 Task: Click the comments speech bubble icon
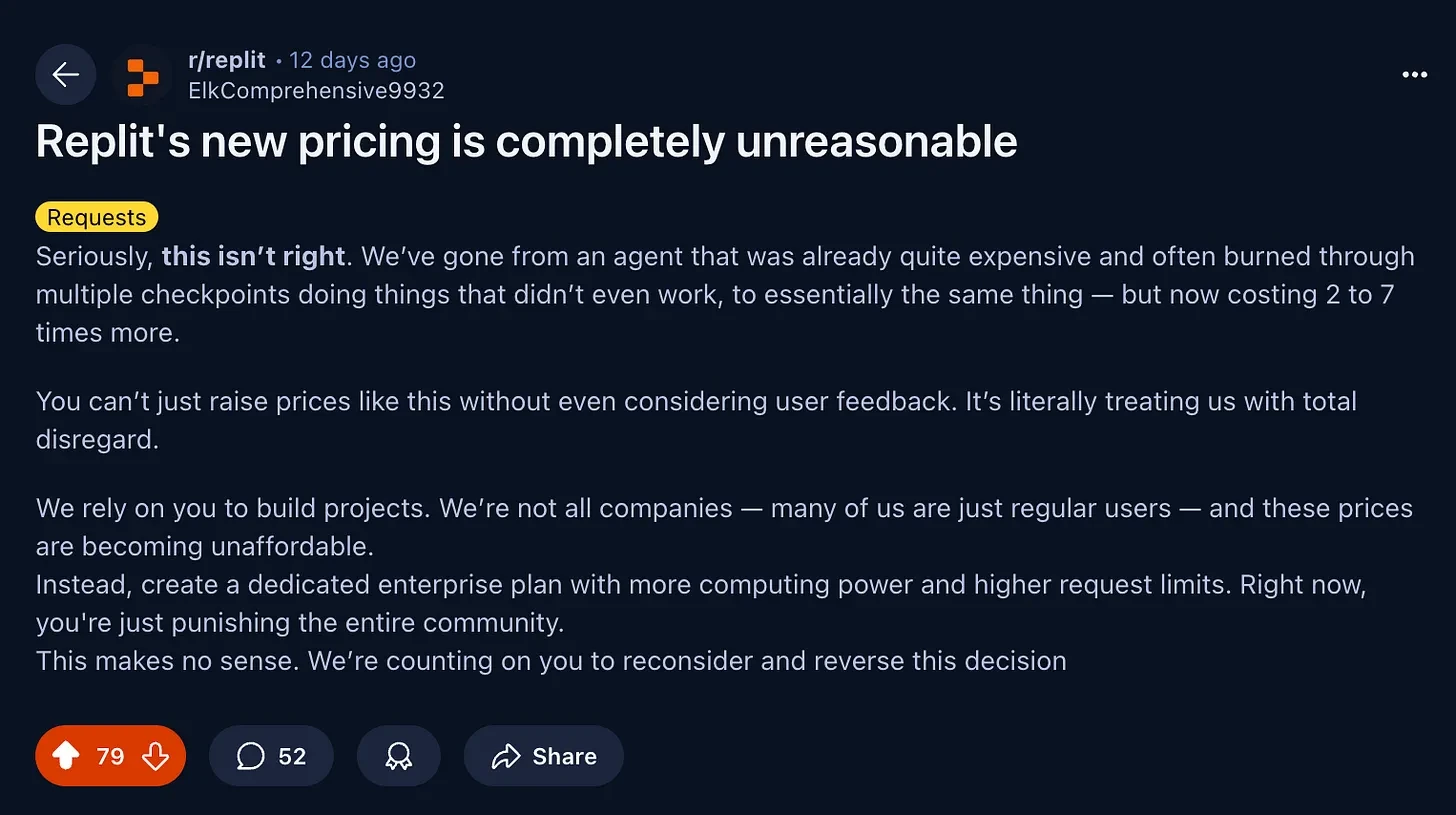(x=250, y=756)
